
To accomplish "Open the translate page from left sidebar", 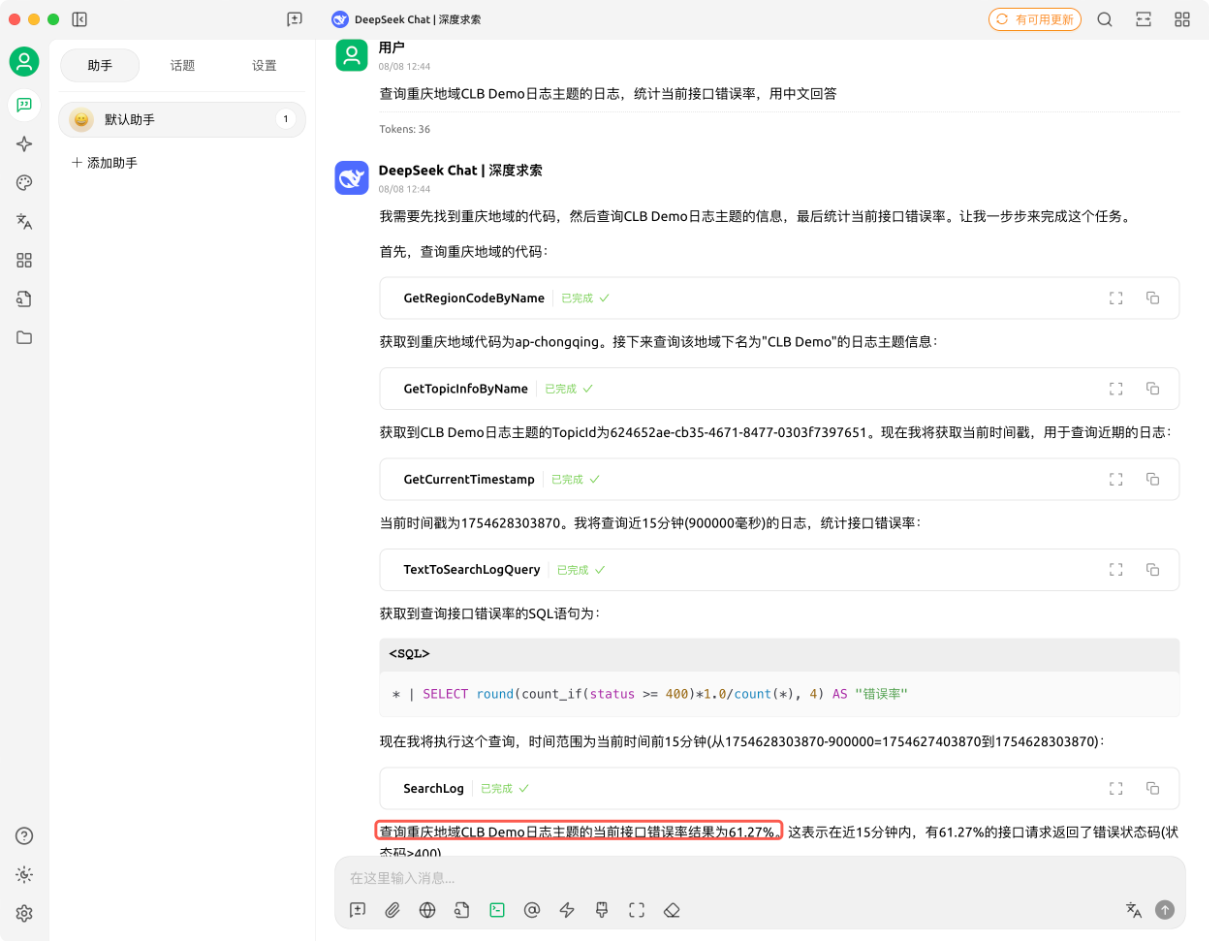I will (x=24, y=221).
